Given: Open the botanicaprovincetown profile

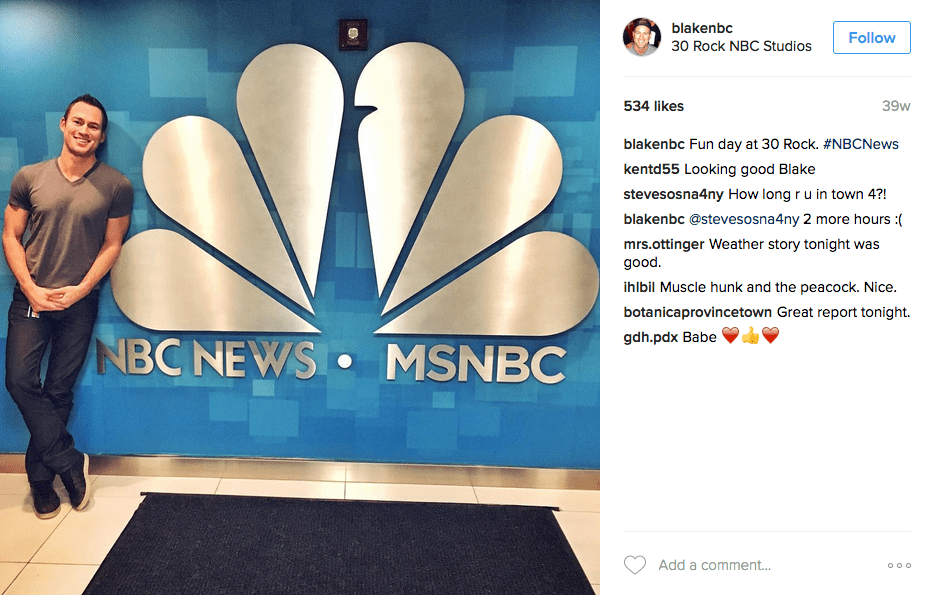Looking at the screenshot, I should [x=698, y=312].
